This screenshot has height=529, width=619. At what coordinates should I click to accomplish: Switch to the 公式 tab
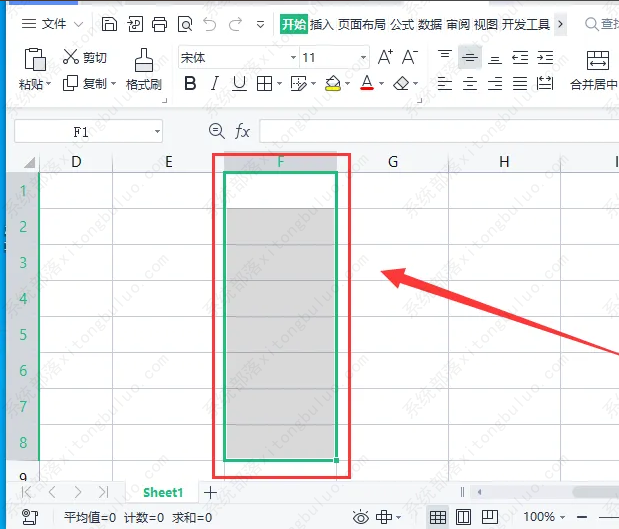click(x=402, y=24)
